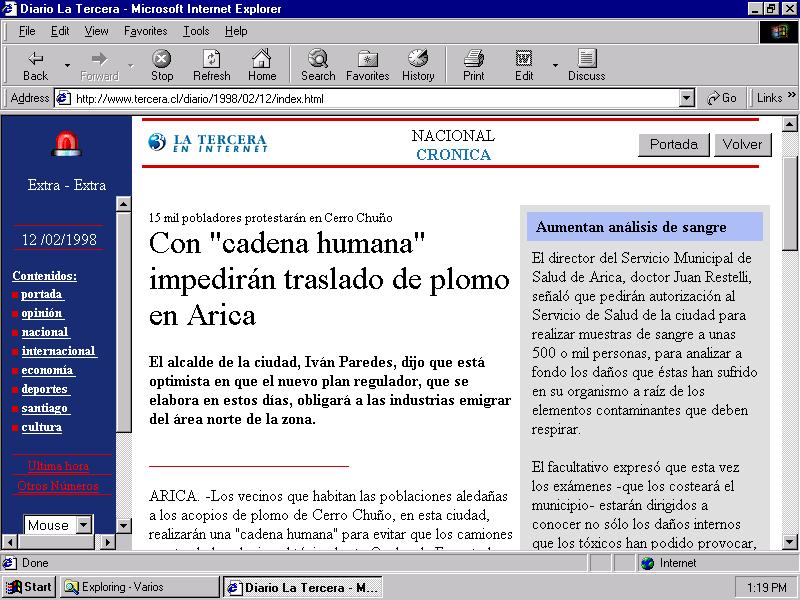Open the cultura section link
800x600 pixels.
point(42,427)
